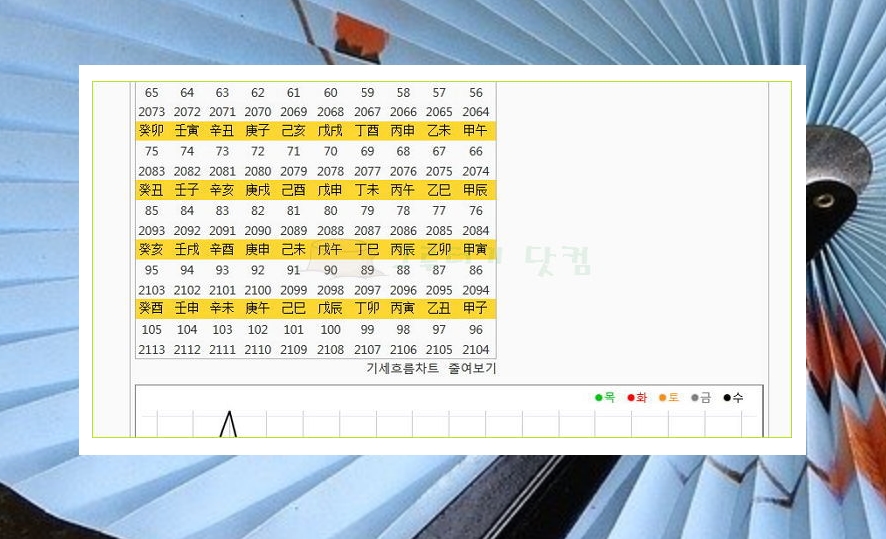Select the 庚子 cell

(258, 131)
